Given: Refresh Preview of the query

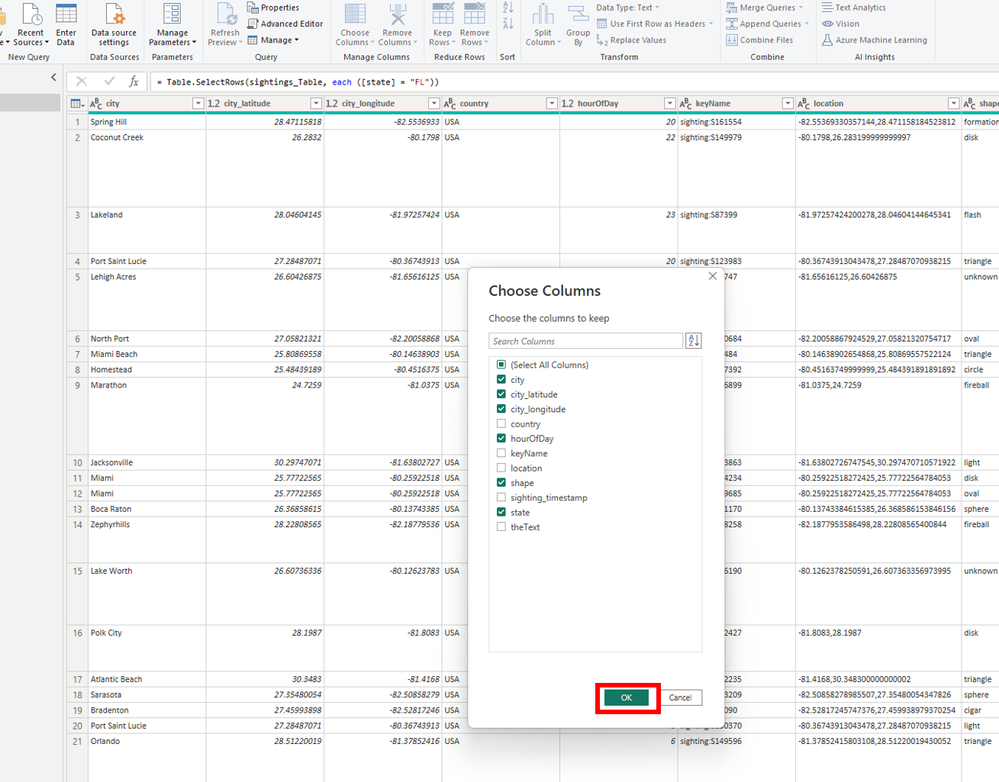Looking at the screenshot, I should click(226, 25).
